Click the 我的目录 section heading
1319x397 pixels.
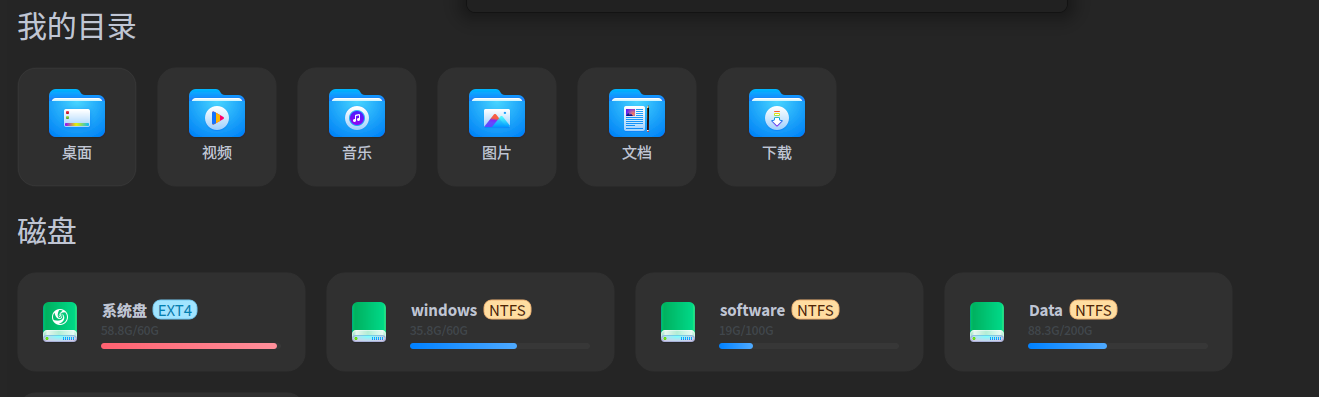point(77,27)
